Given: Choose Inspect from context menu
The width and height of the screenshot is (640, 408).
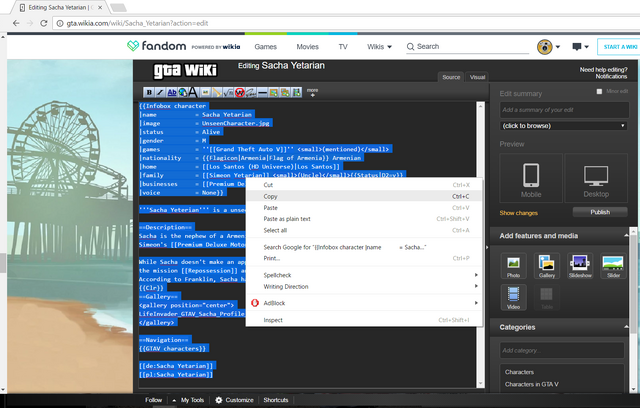Looking at the screenshot, I should coord(364,320).
